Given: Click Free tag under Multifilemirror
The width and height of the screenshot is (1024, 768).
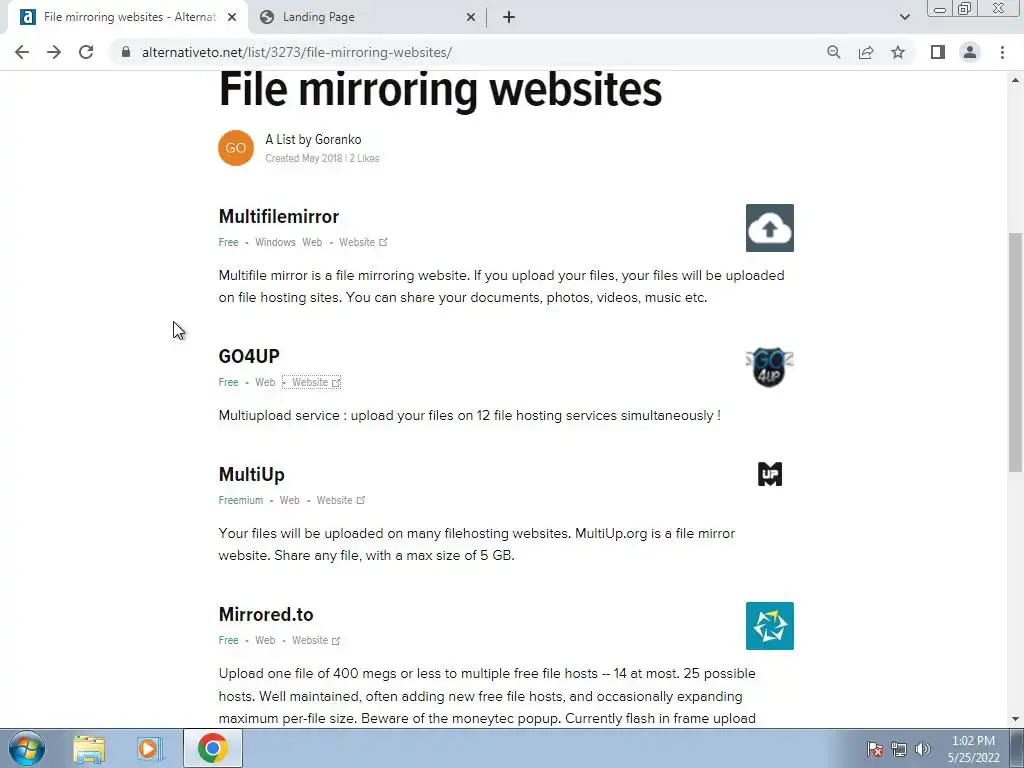Looking at the screenshot, I should click(229, 242).
